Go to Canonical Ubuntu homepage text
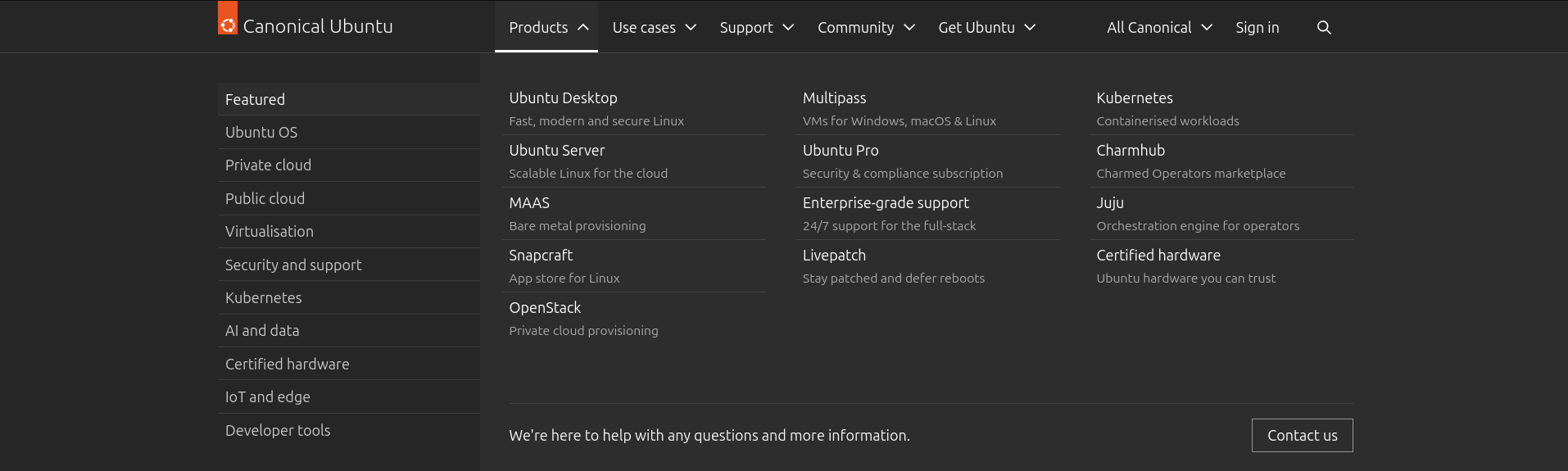This screenshot has height=471, width=1568. point(318,26)
